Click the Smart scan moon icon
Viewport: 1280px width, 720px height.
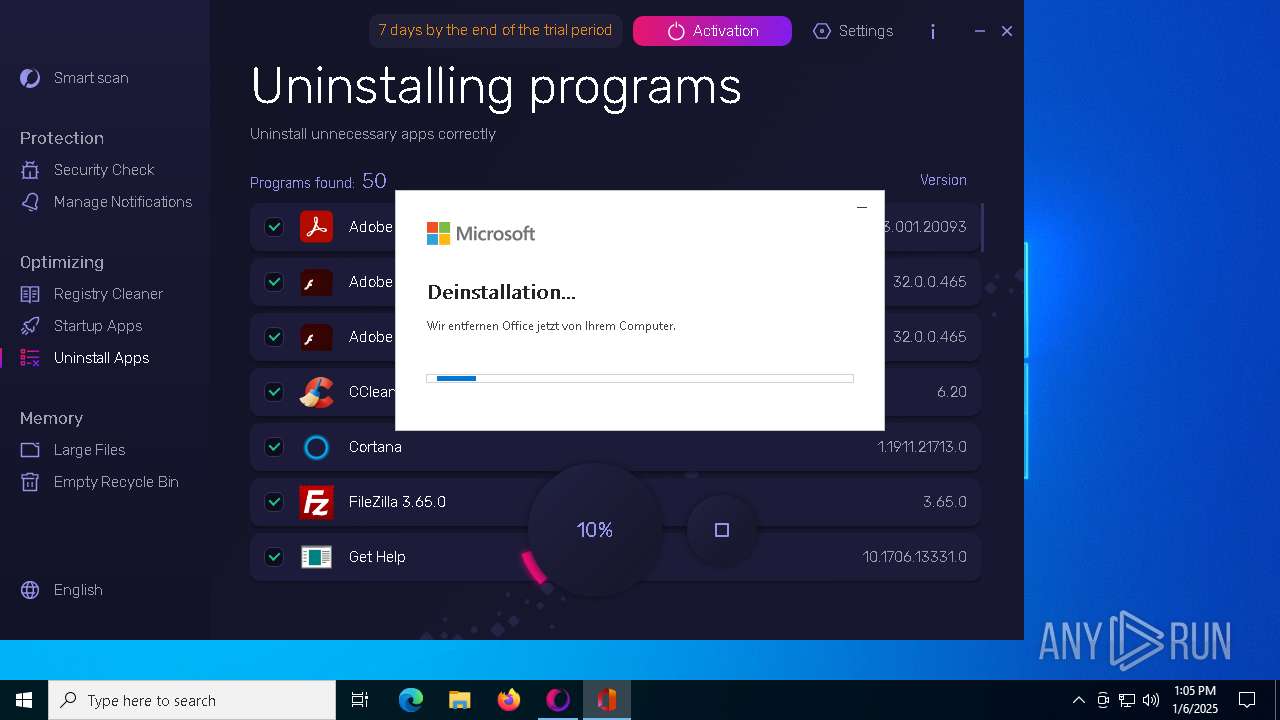tap(30, 78)
